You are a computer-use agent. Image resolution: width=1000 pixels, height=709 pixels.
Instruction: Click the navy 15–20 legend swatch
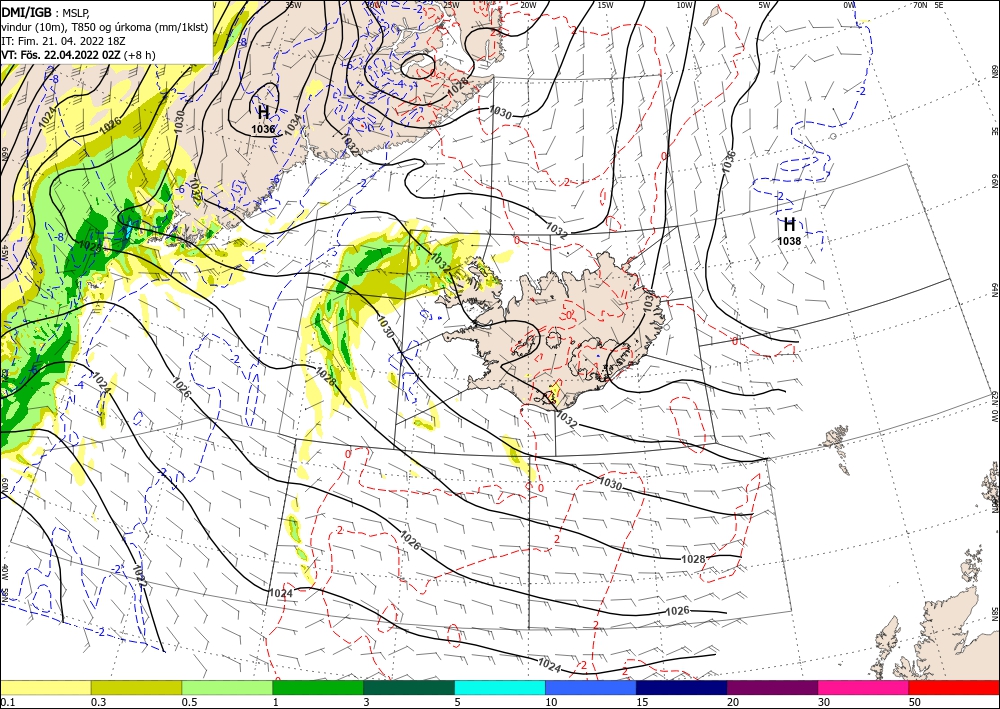pyautogui.click(x=682, y=687)
